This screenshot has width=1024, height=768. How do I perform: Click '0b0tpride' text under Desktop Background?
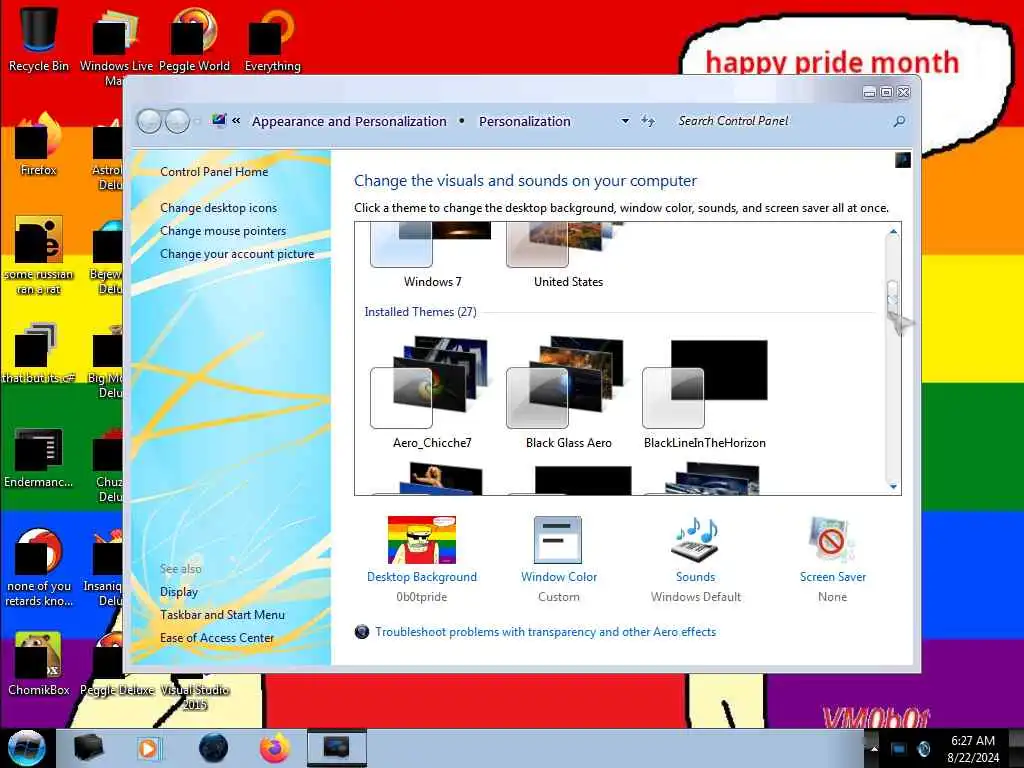tap(421, 596)
